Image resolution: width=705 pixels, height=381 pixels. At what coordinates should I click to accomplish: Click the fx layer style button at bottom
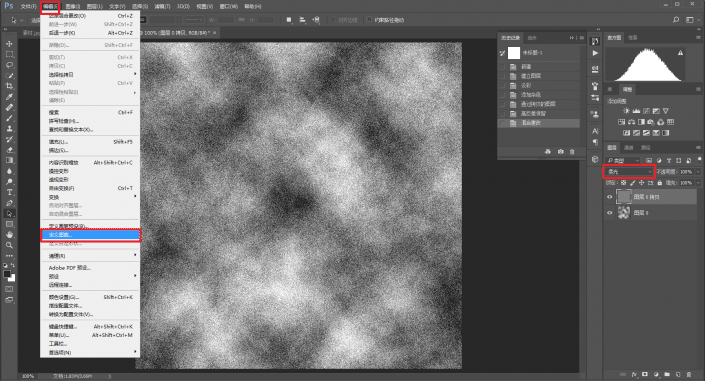(x=634, y=374)
